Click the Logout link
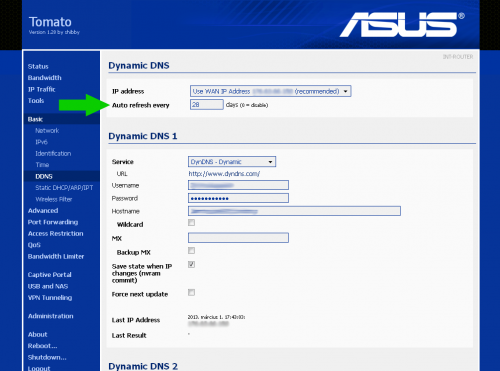 pyautogui.click(x=39, y=368)
